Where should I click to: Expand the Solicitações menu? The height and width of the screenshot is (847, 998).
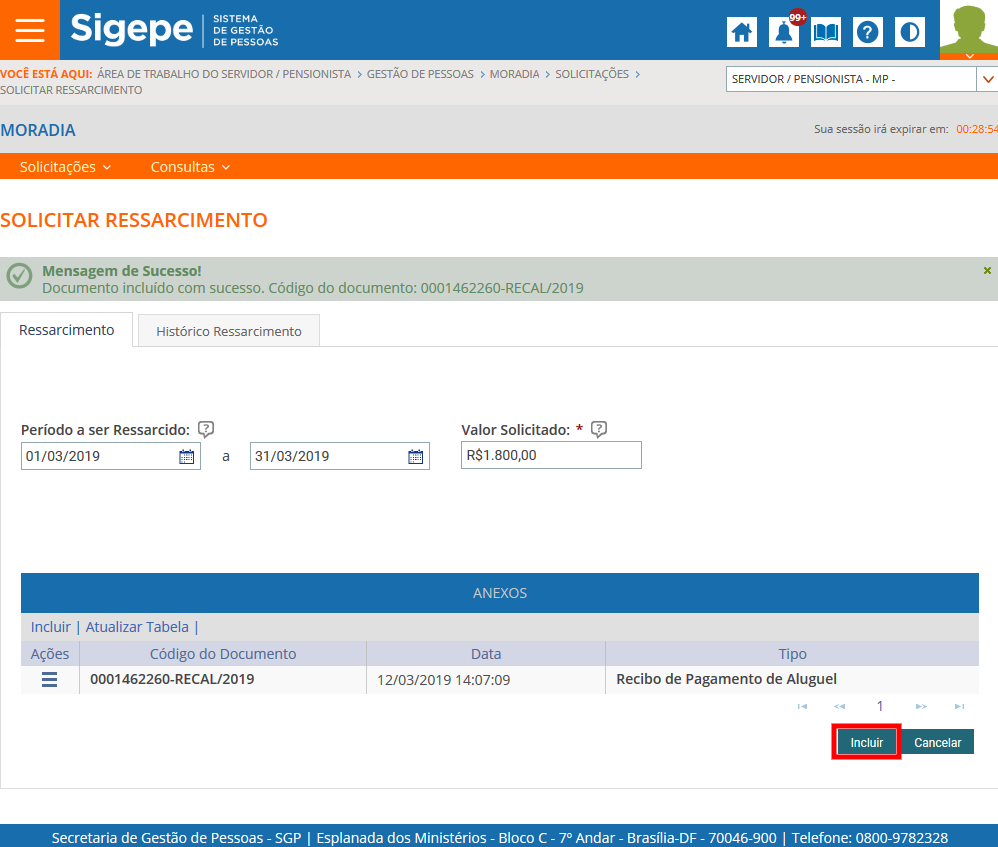(x=66, y=167)
